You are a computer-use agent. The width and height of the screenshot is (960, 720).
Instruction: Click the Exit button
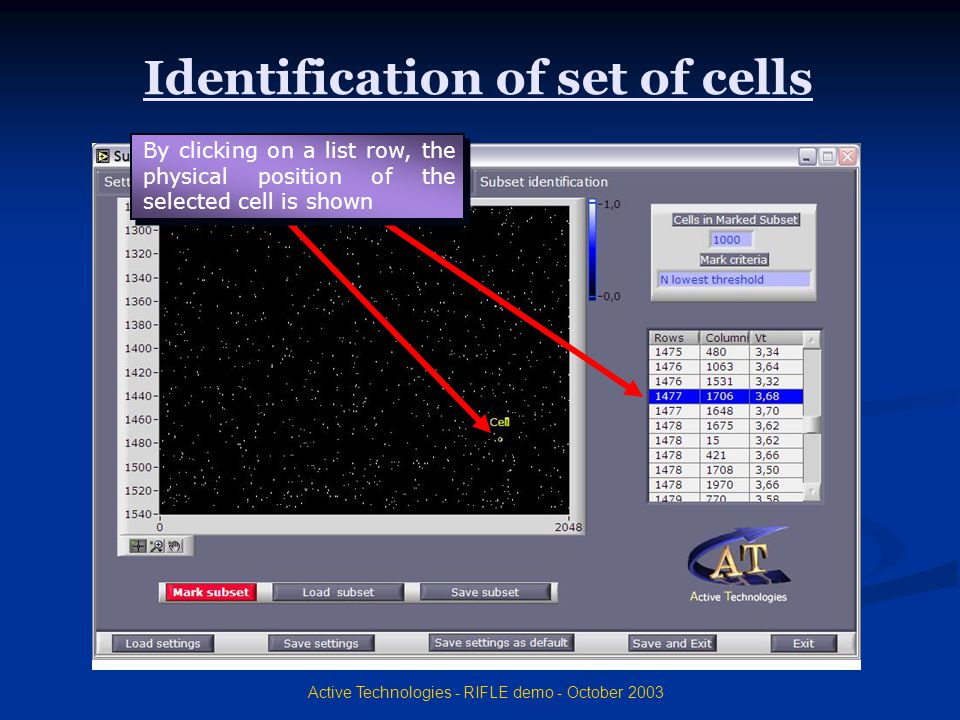tap(803, 643)
